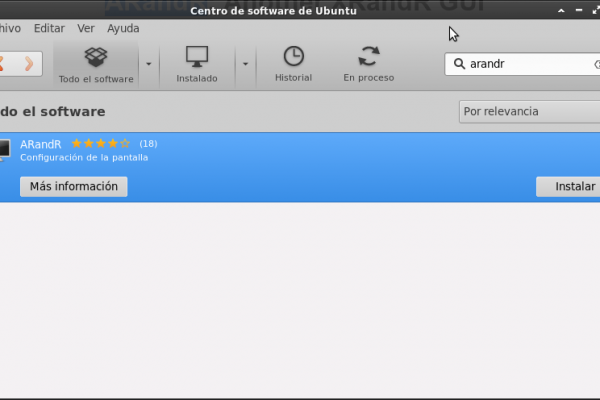Focus search field containing arandr
This screenshot has width=600, height=400.
coord(522,64)
